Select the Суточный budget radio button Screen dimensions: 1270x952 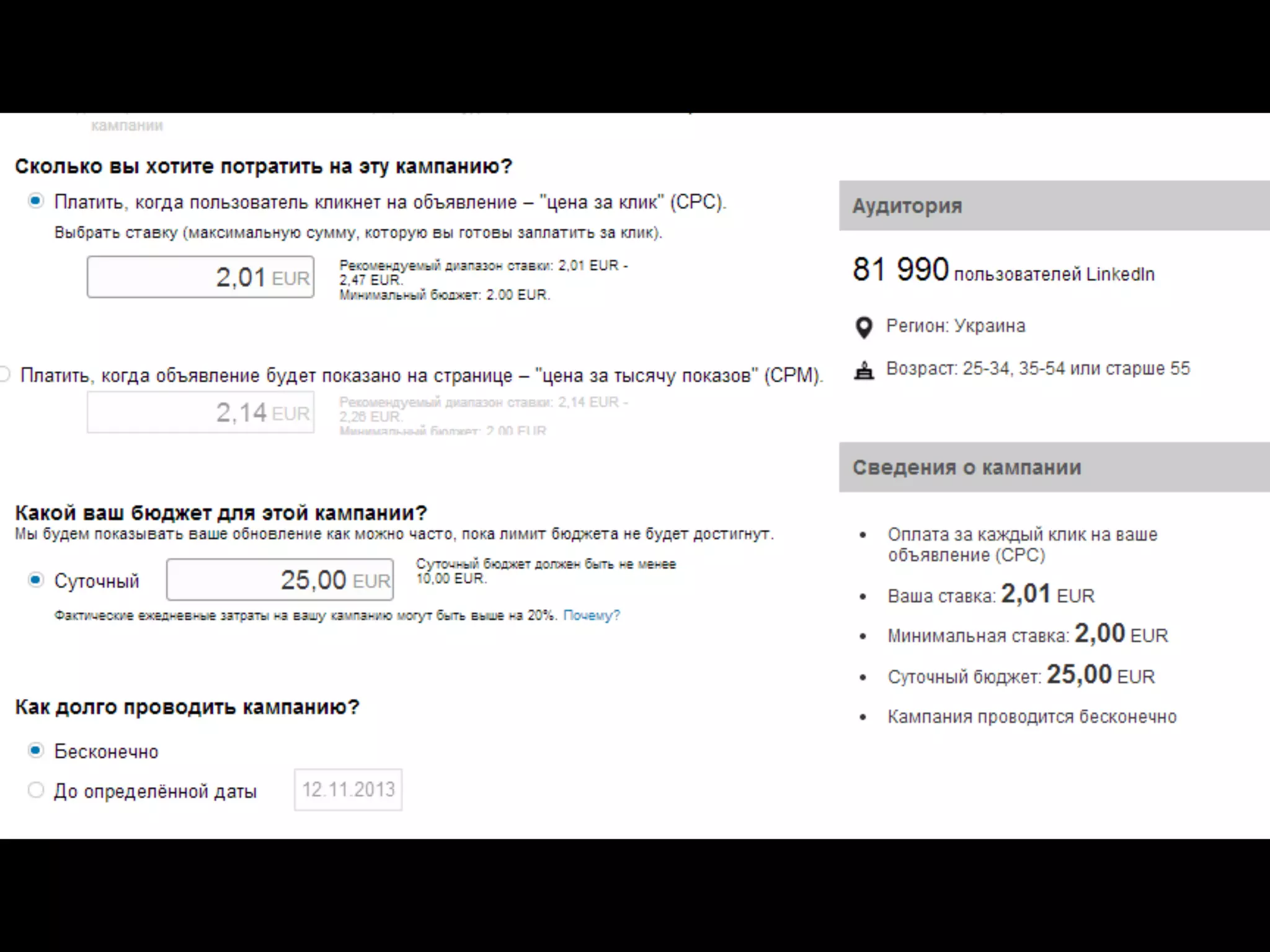36,580
